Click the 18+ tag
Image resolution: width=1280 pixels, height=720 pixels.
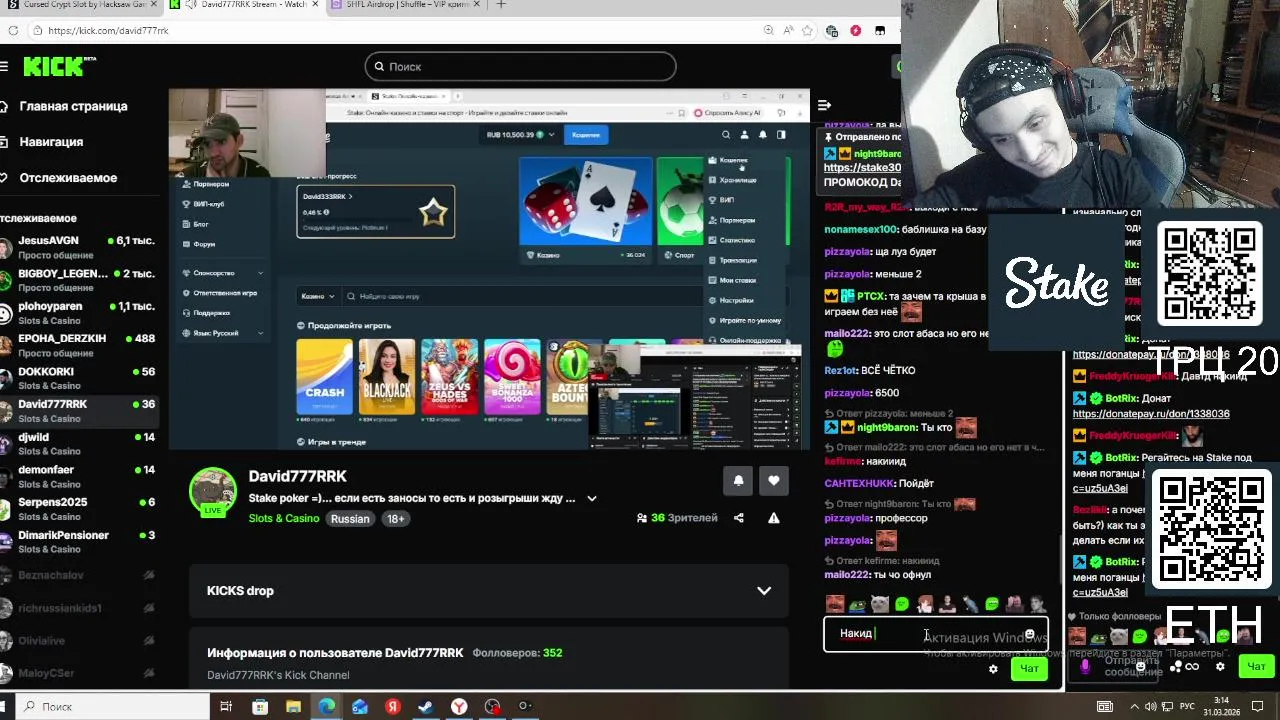(x=395, y=518)
